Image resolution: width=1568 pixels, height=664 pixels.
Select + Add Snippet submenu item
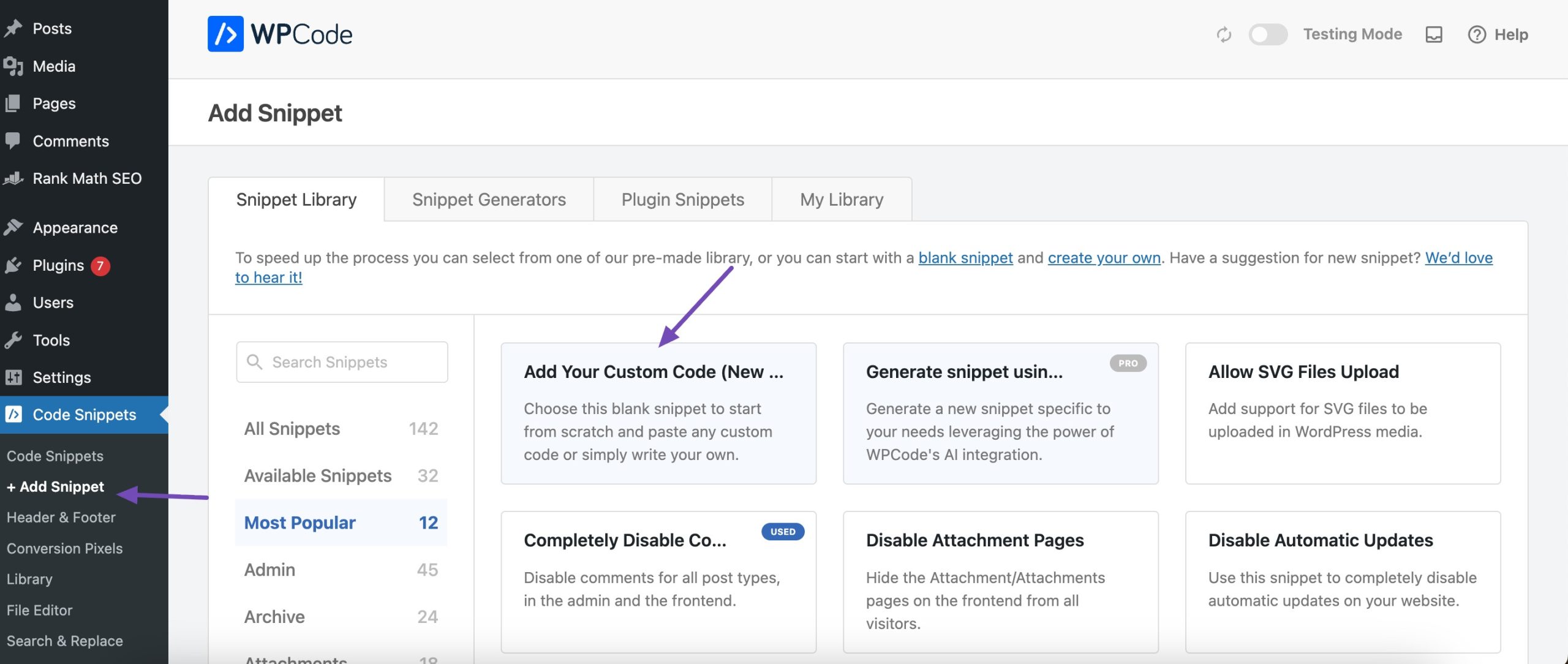56,487
